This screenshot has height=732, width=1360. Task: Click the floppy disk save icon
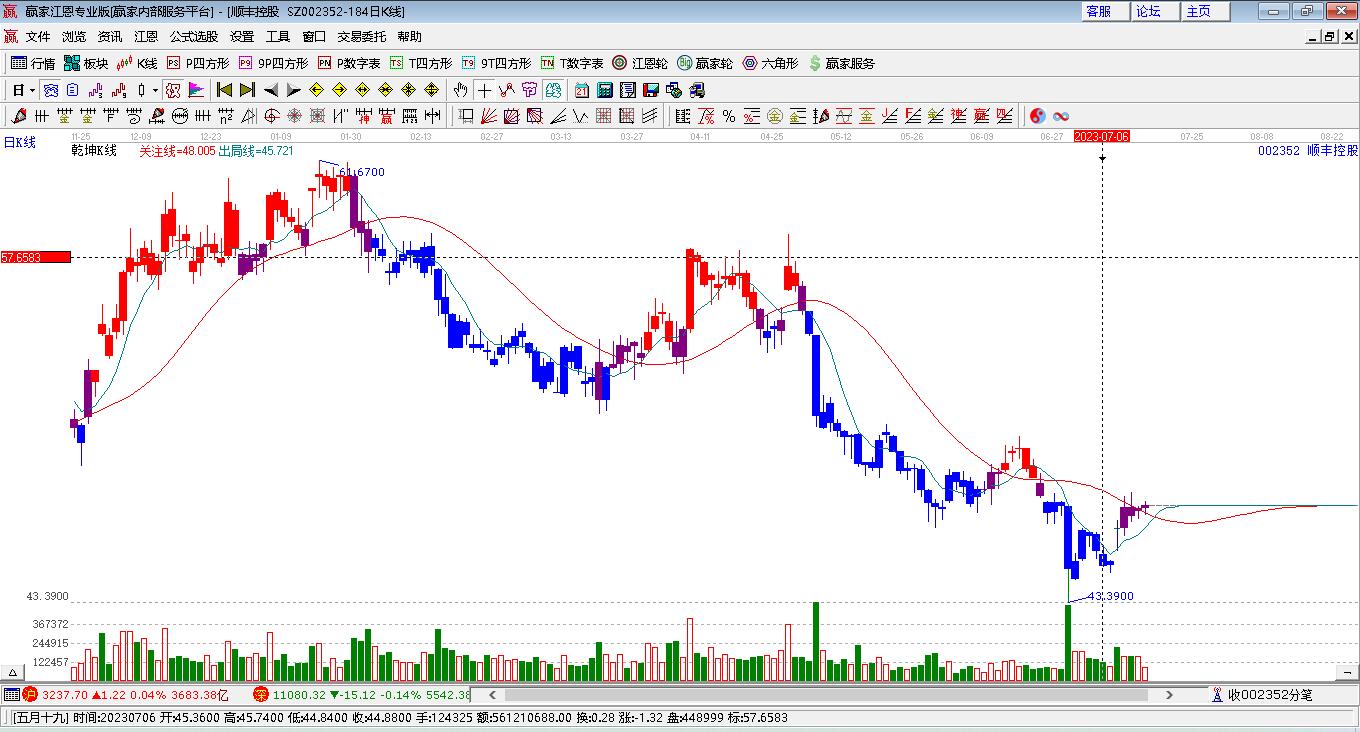click(x=650, y=90)
